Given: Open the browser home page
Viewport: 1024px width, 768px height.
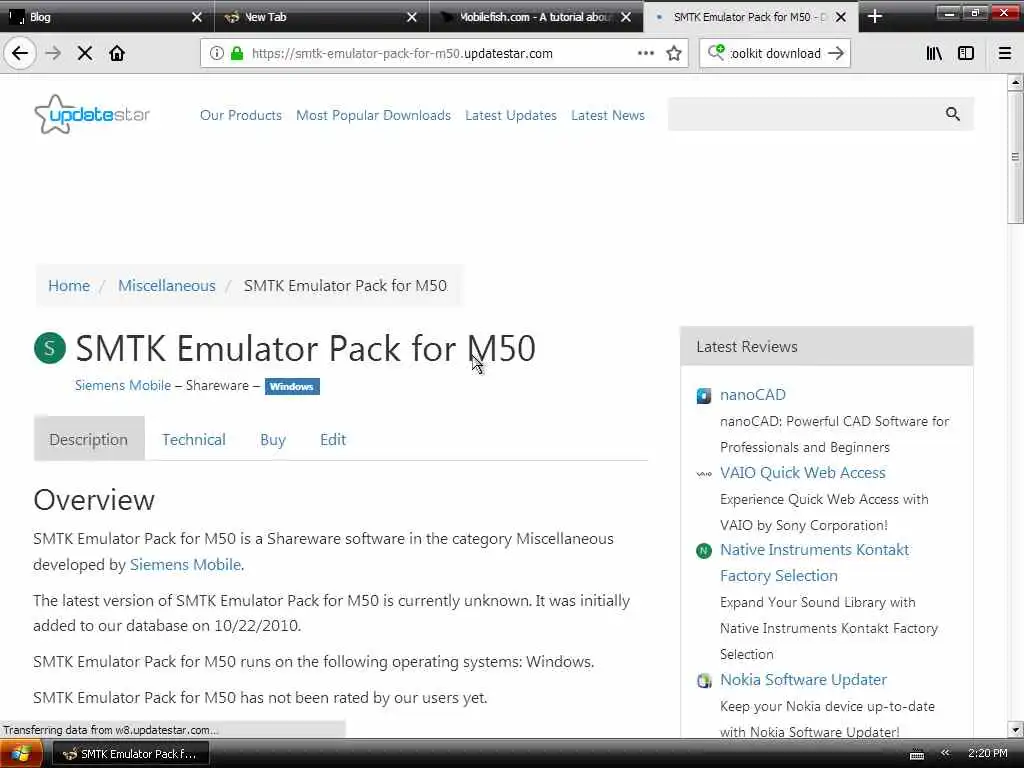Looking at the screenshot, I should (x=117, y=53).
